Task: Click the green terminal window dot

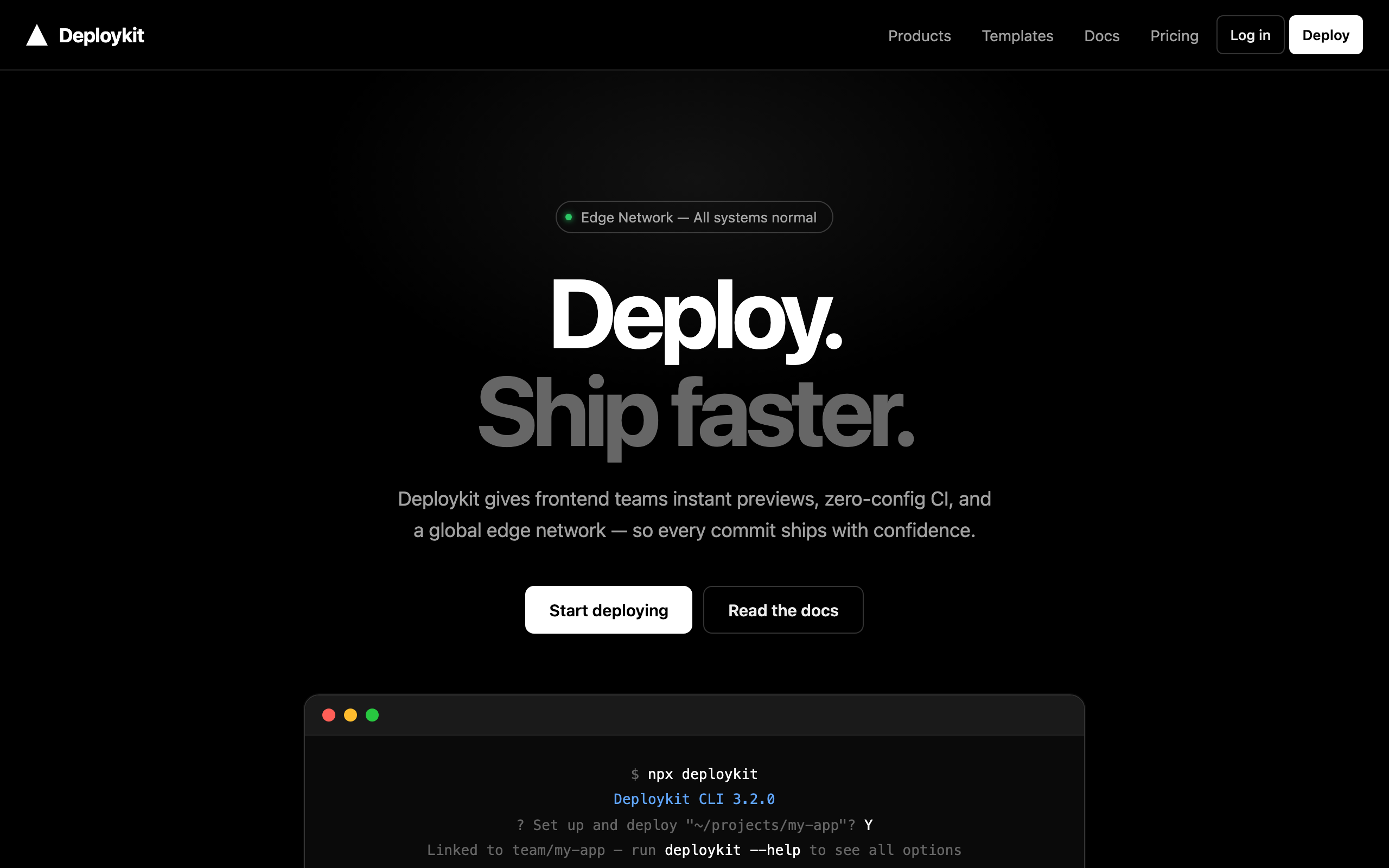Action: pyautogui.click(x=372, y=714)
